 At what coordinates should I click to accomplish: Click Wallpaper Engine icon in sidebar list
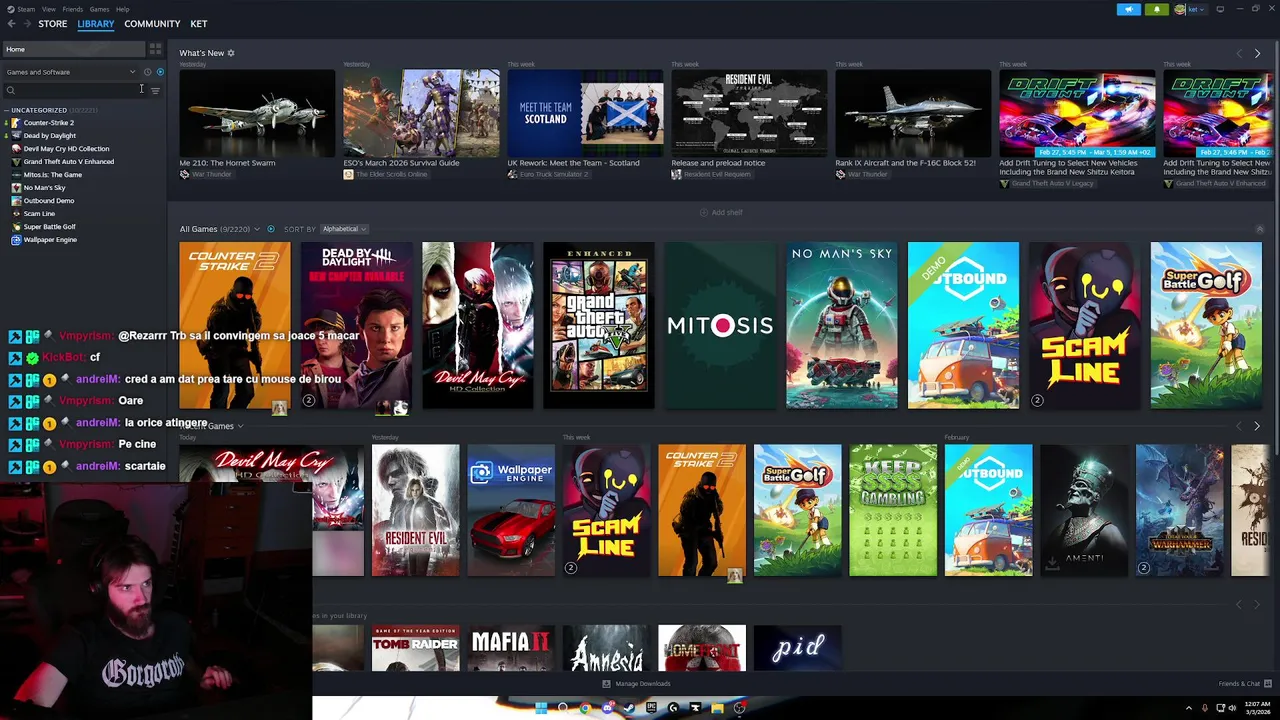click(16, 240)
